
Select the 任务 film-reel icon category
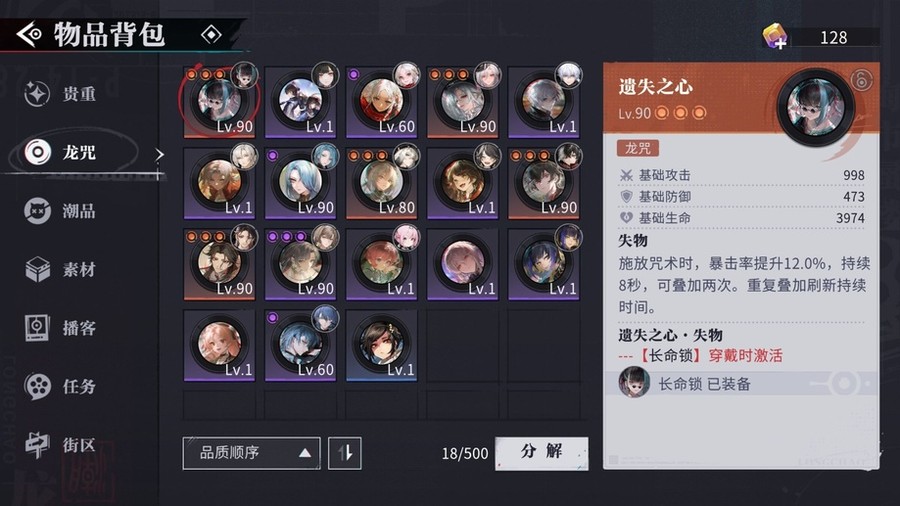(x=60, y=386)
